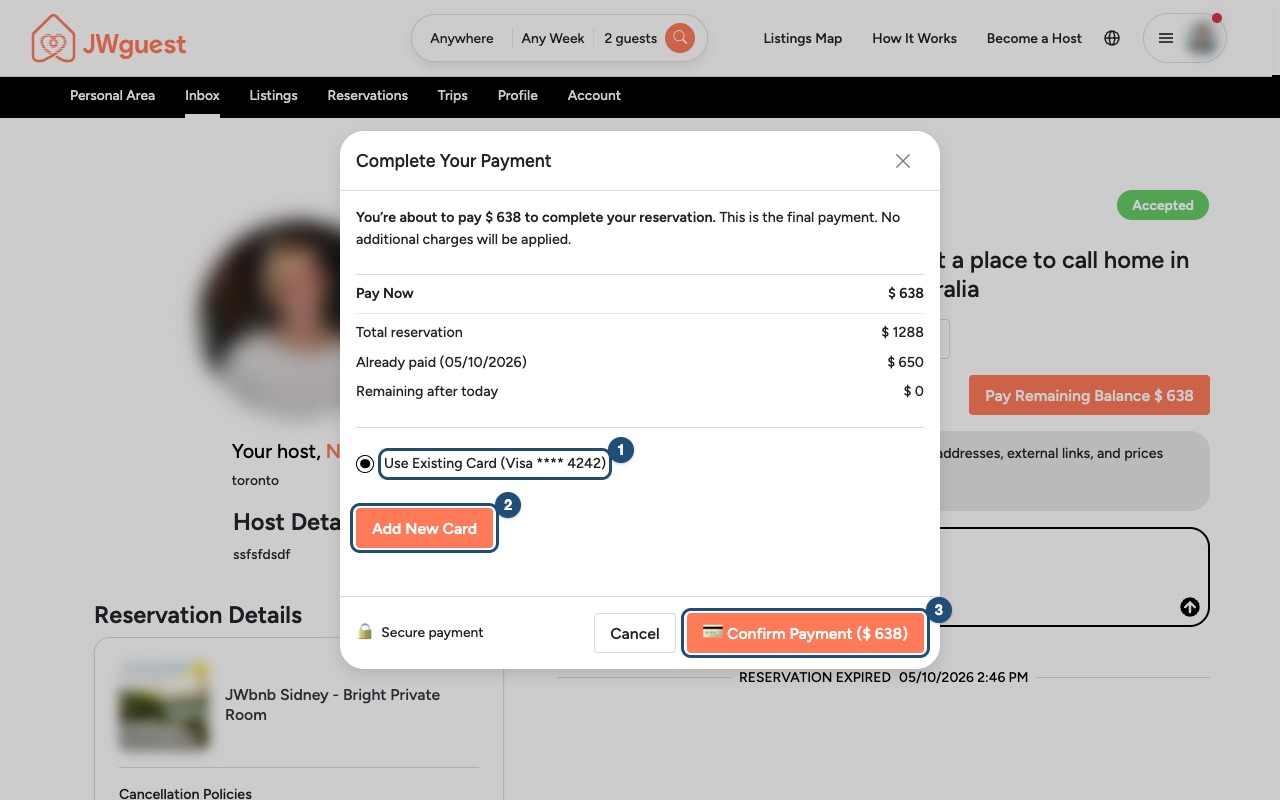Viewport: 1280px width, 800px height.
Task: Click the JWguest heart house logo
Action: coord(54,39)
